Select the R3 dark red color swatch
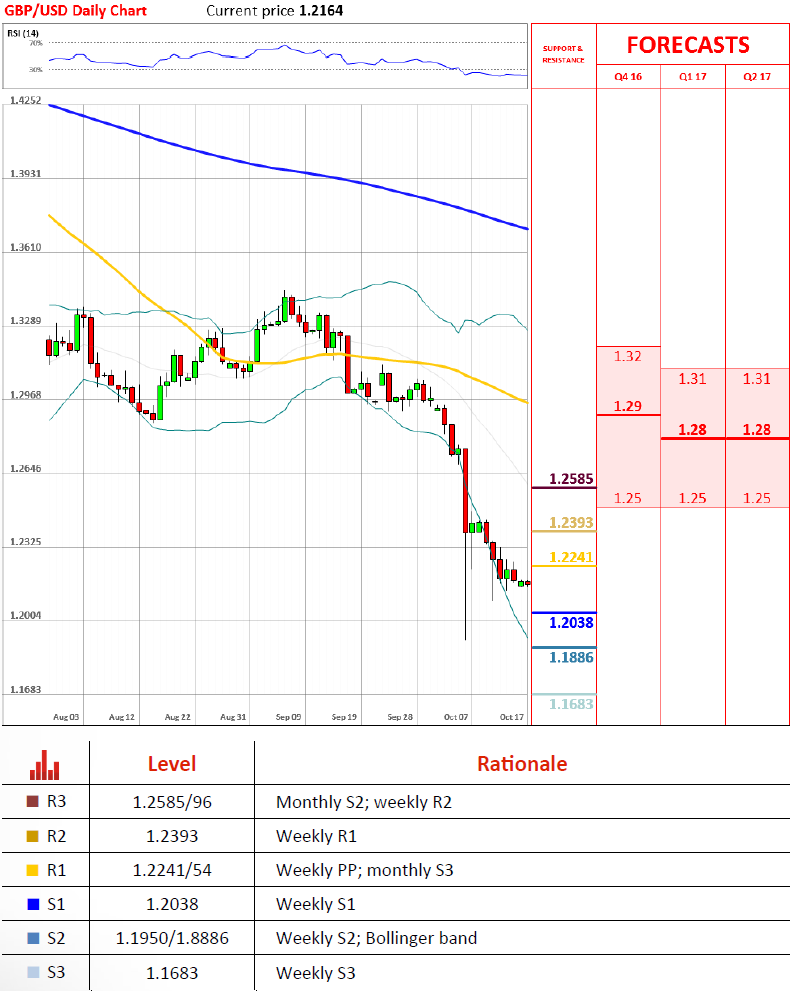 33,801
